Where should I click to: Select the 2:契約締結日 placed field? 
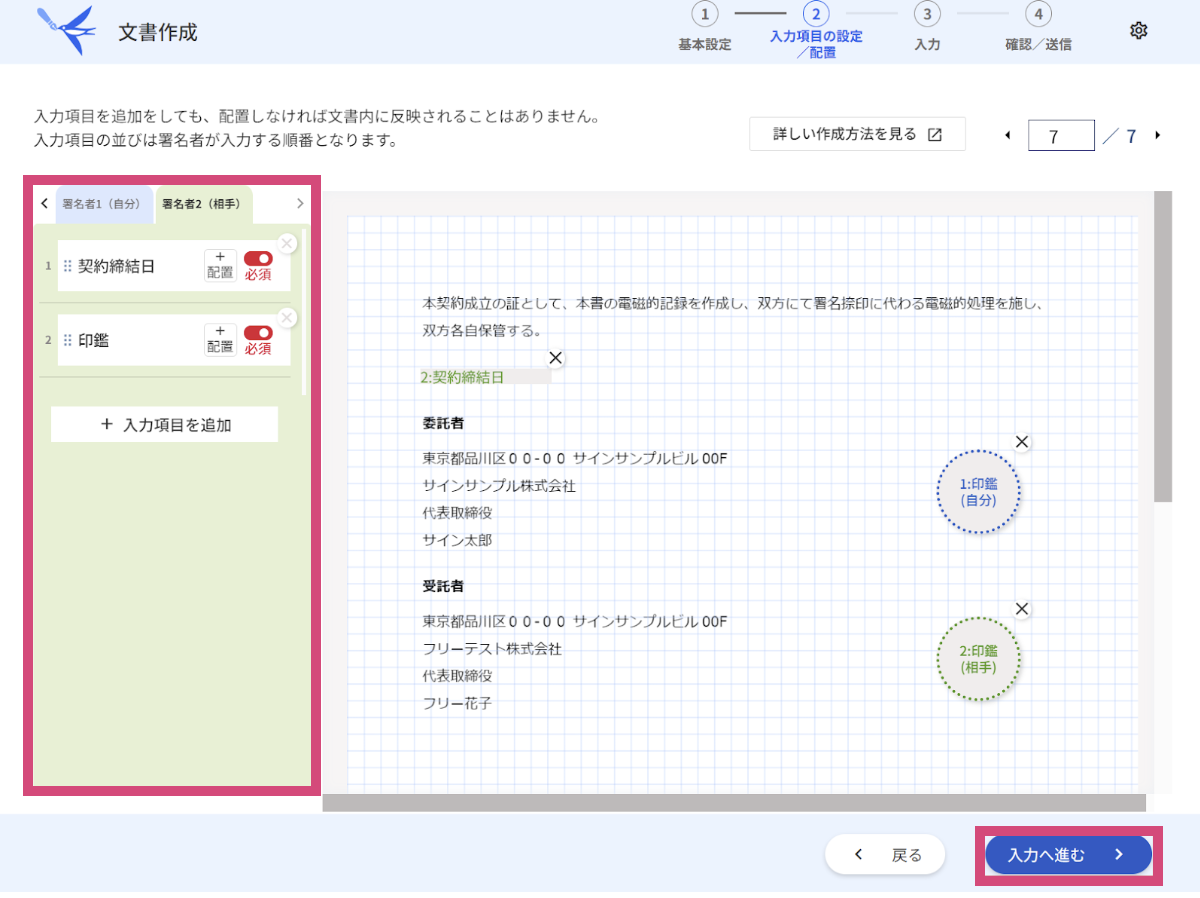tap(485, 377)
